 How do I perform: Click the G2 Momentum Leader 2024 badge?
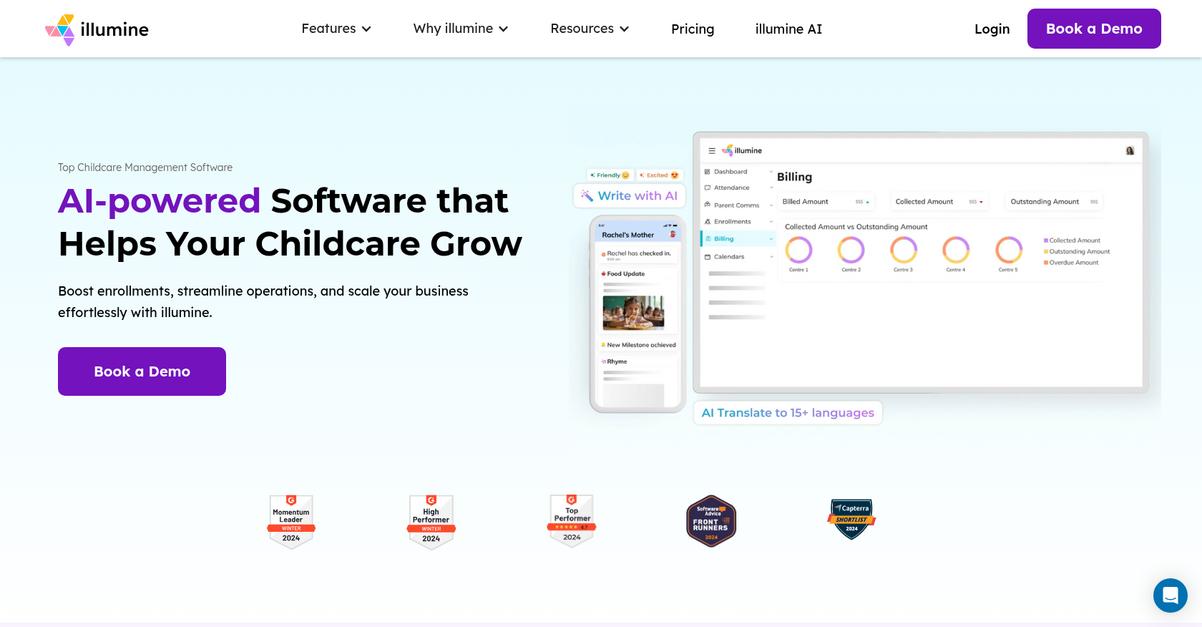coord(291,521)
